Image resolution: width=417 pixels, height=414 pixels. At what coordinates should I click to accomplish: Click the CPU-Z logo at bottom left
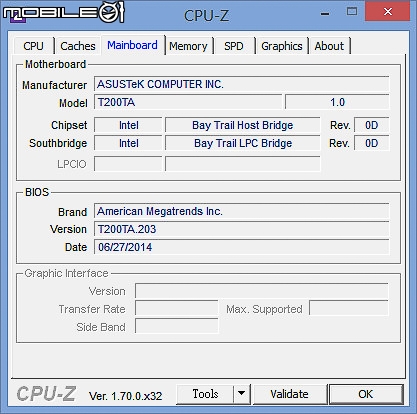pos(46,394)
